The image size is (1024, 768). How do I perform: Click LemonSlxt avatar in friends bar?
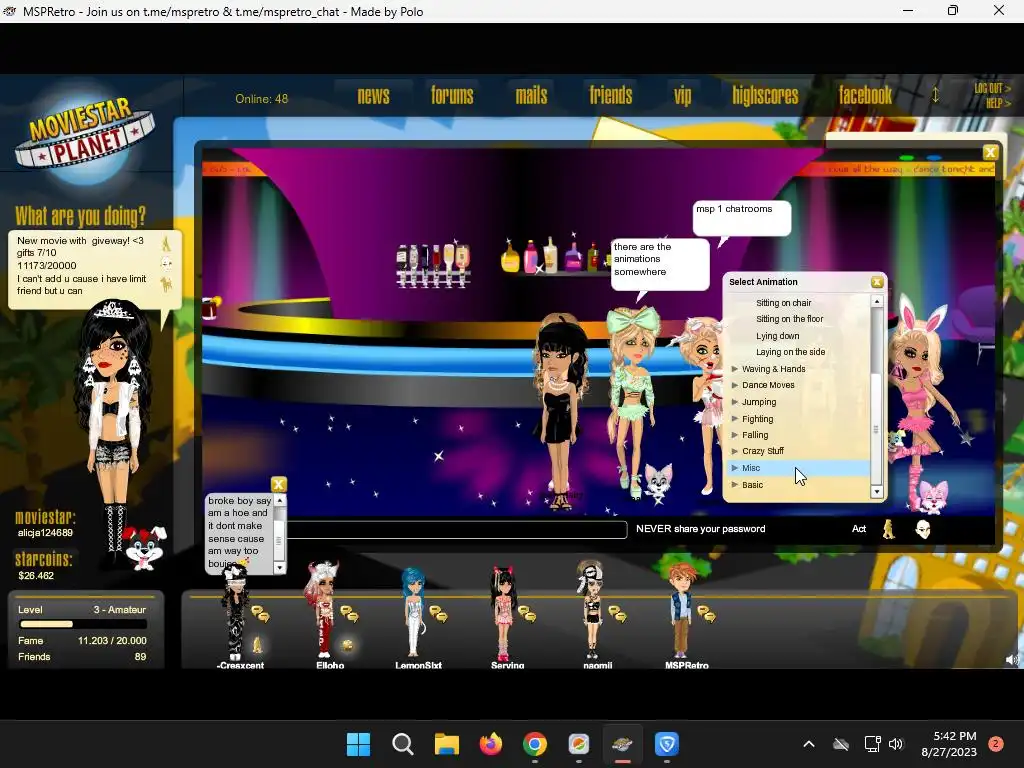[413, 612]
